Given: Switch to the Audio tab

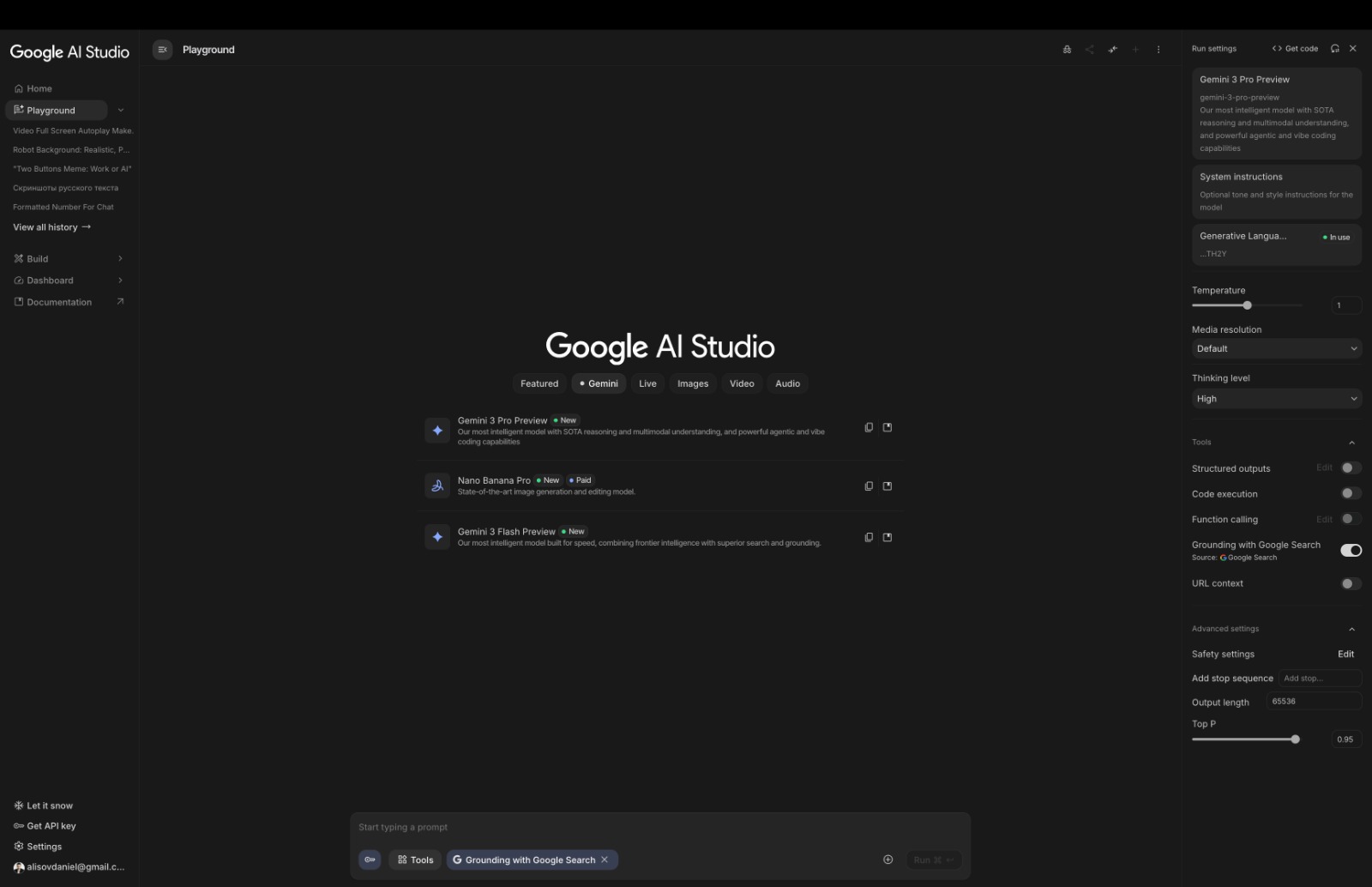Looking at the screenshot, I should (x=787, y=383).
